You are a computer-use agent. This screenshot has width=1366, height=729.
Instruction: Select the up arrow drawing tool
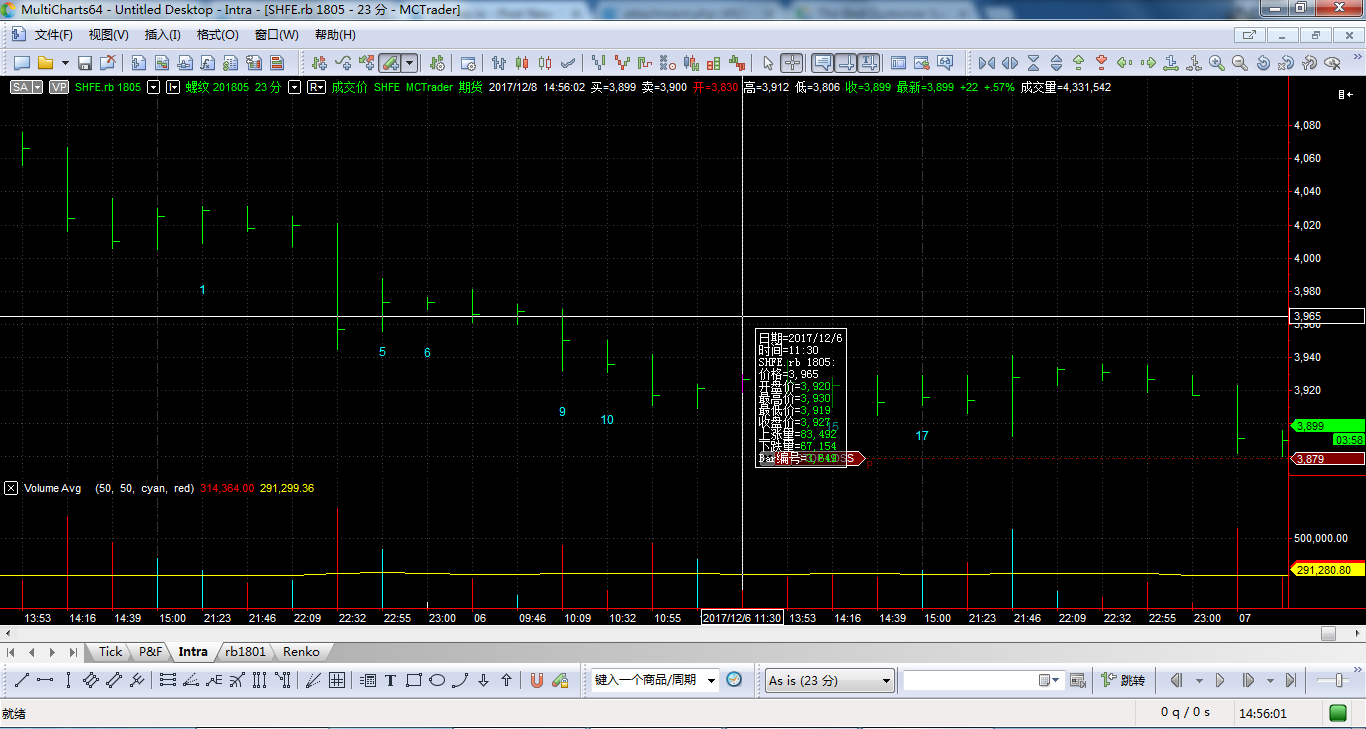tap(507, 681)
